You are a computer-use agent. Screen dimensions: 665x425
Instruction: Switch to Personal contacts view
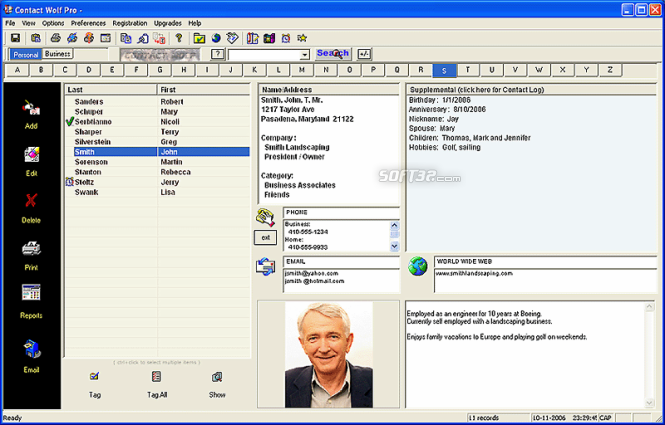point(25,54)
